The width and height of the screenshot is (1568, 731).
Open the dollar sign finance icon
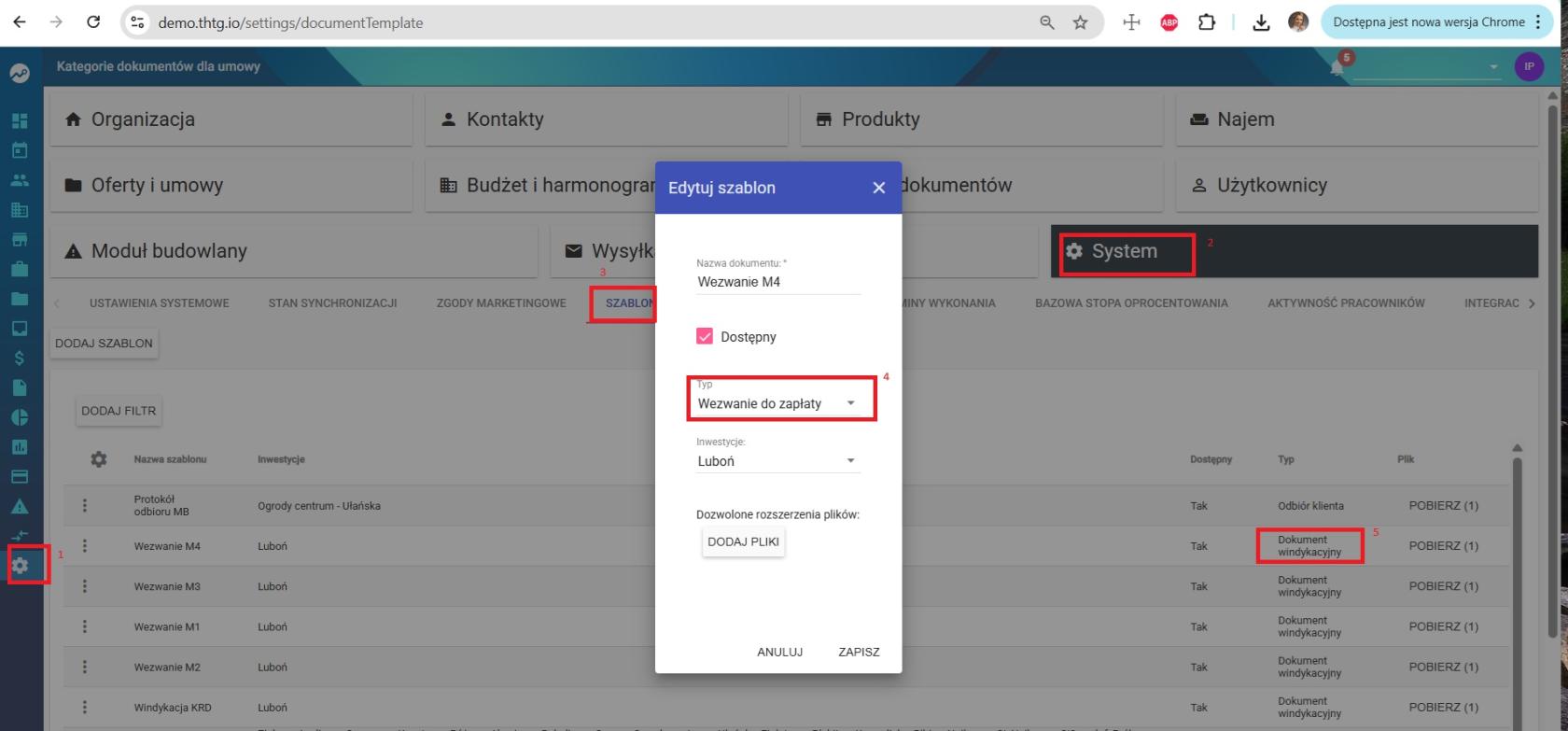20,358
